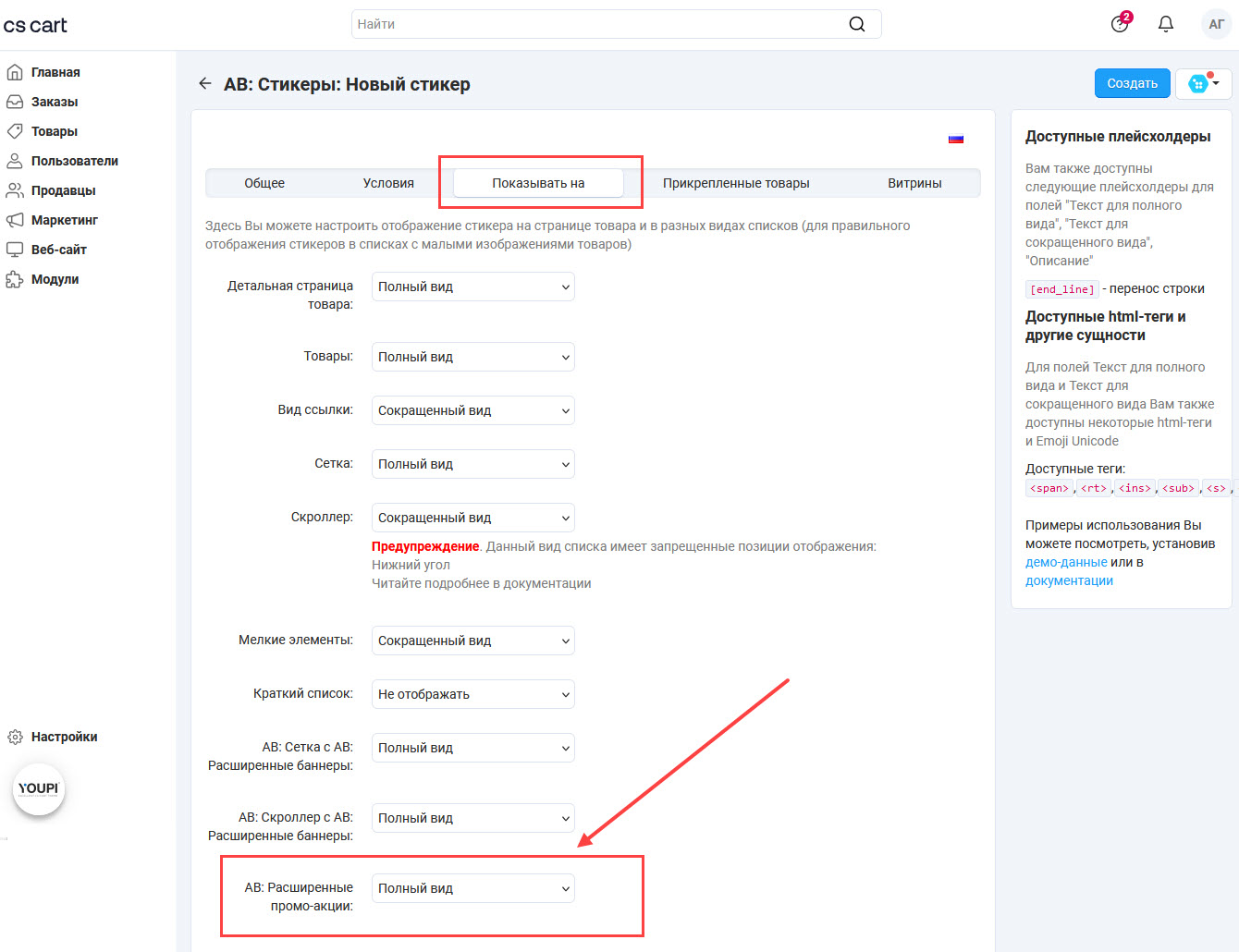1239x952 pixels.
Task: Open the АГ user avatar menu
Action: 1216,24
